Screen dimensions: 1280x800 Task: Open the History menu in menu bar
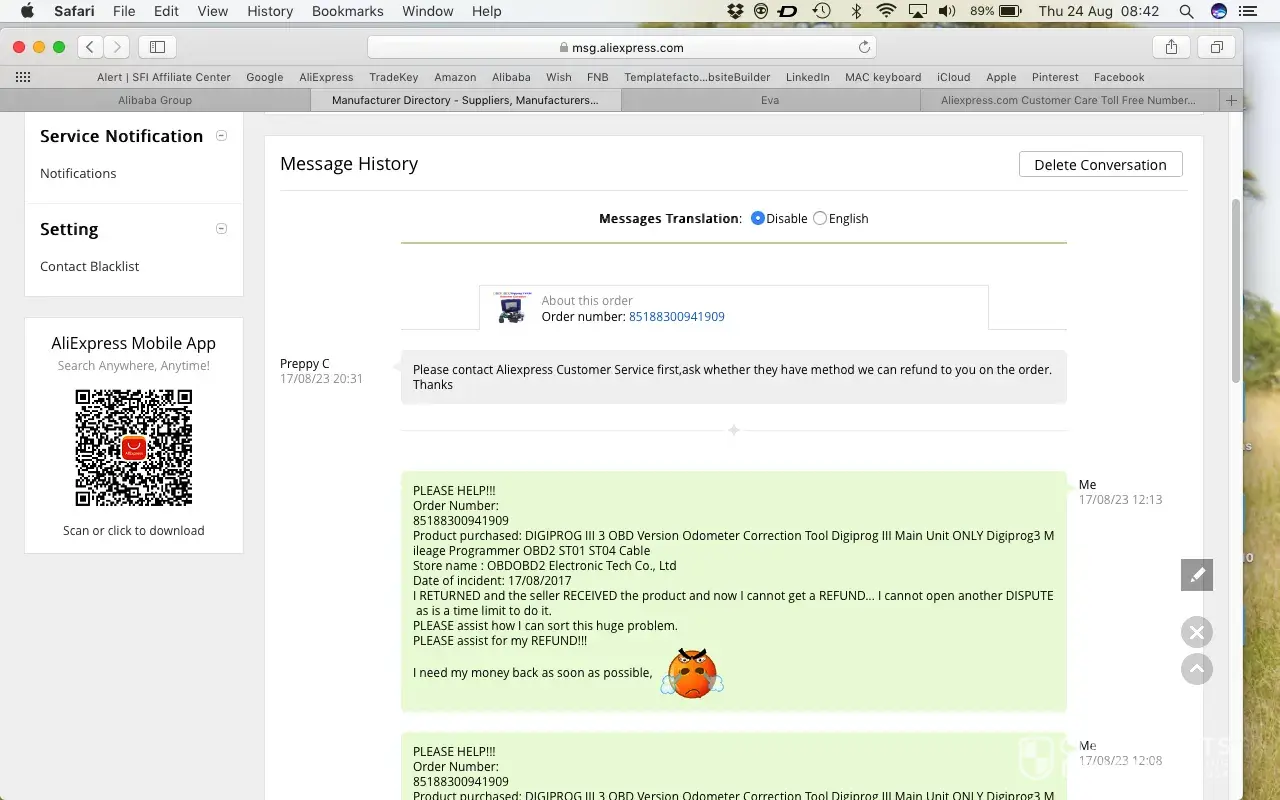tap(270, 11)
